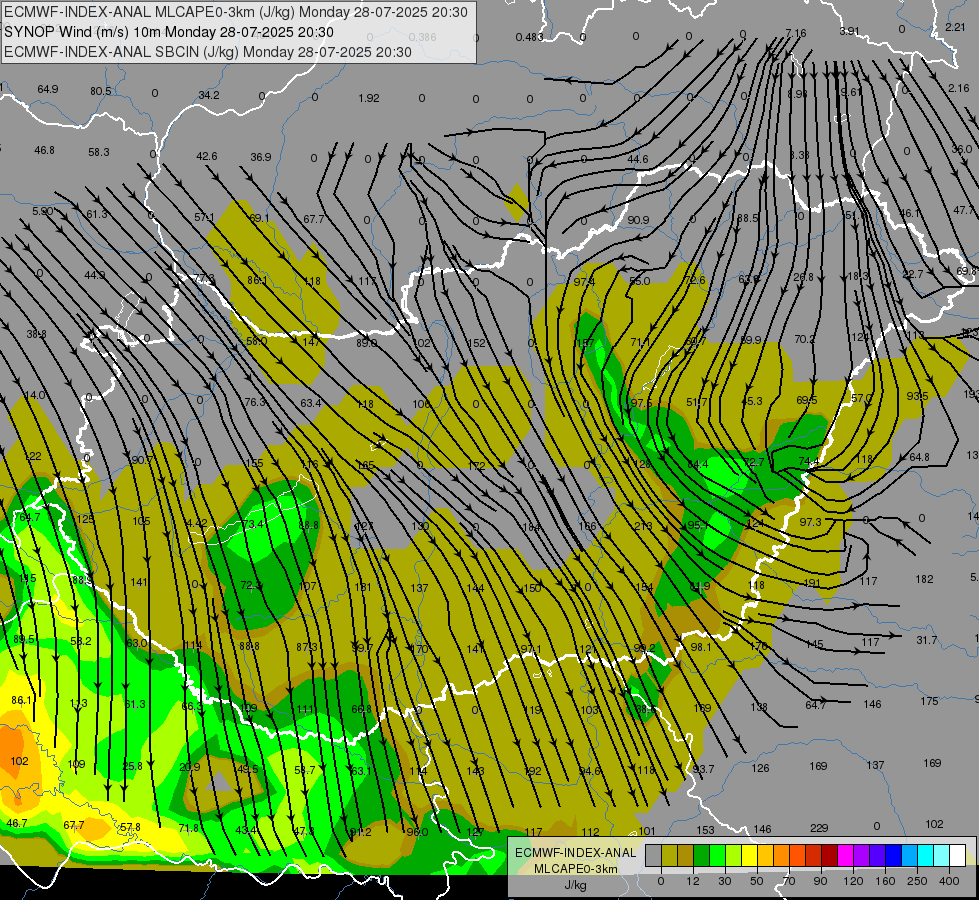Click the legend scale value 120

tap(853, 881)
